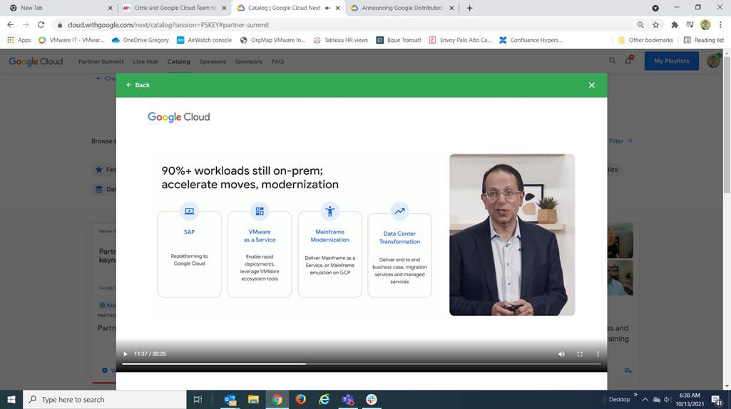Open Live Hub nav item

pyautogui.click(x=145, y=62)
